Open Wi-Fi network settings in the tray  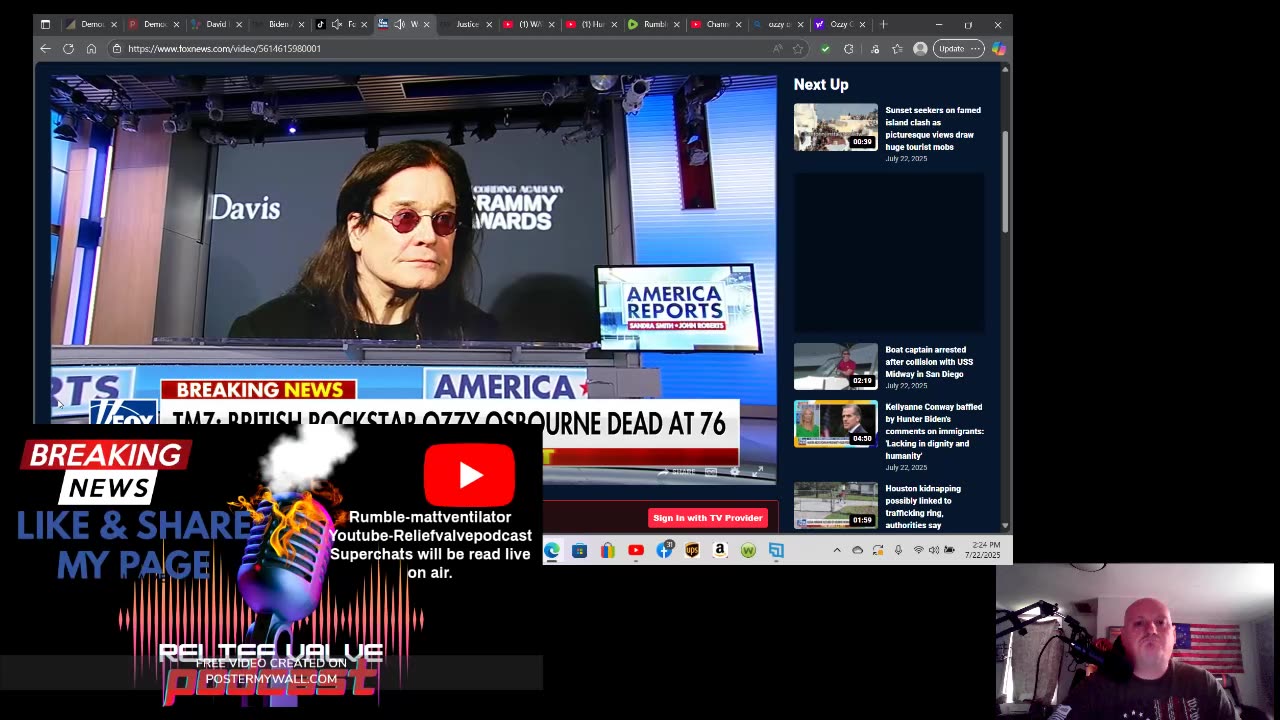point(918,550)
